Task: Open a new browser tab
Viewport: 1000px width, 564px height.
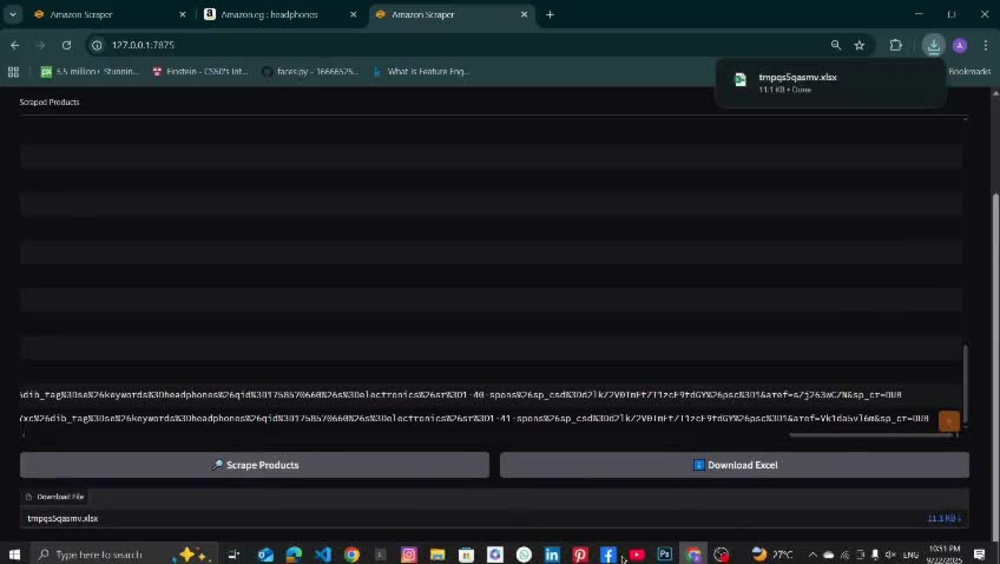Action: click(550, 14)
